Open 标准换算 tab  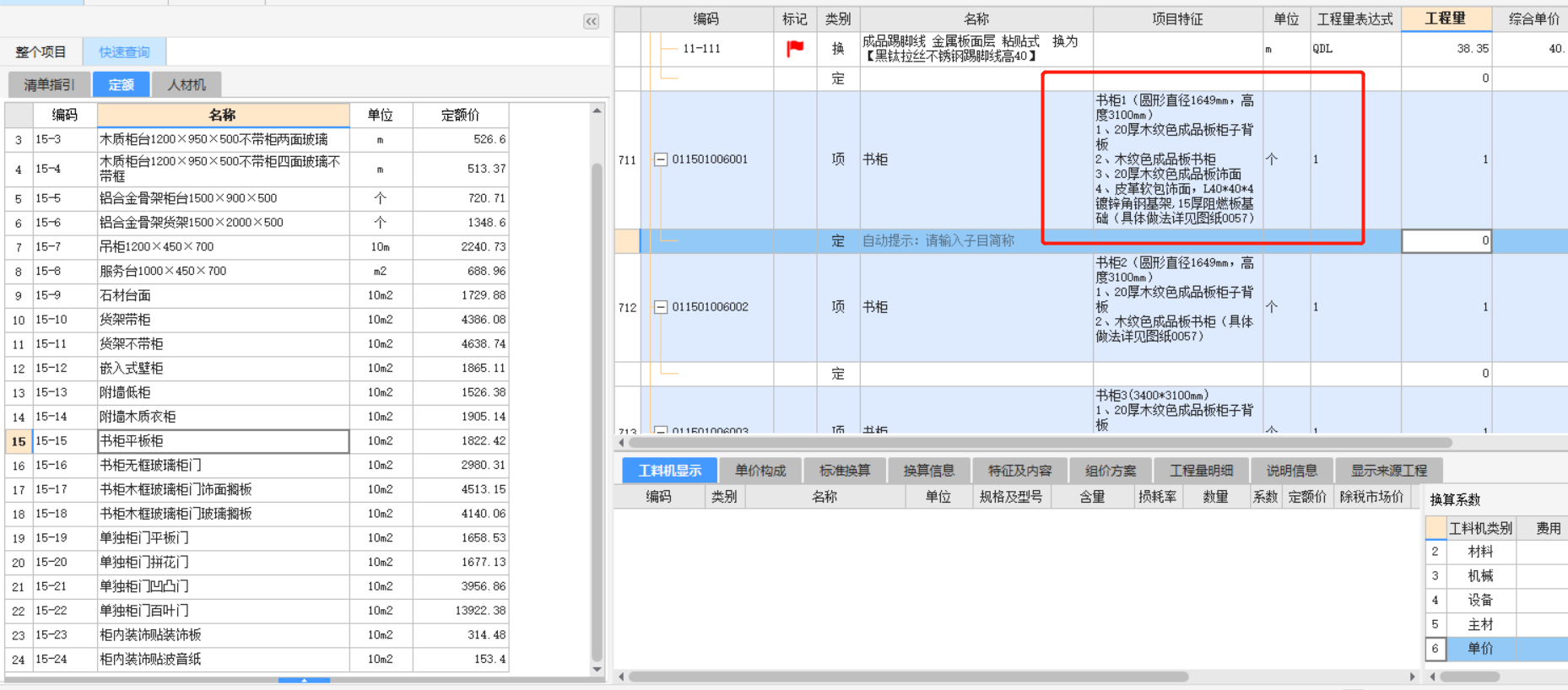point(845,471)
